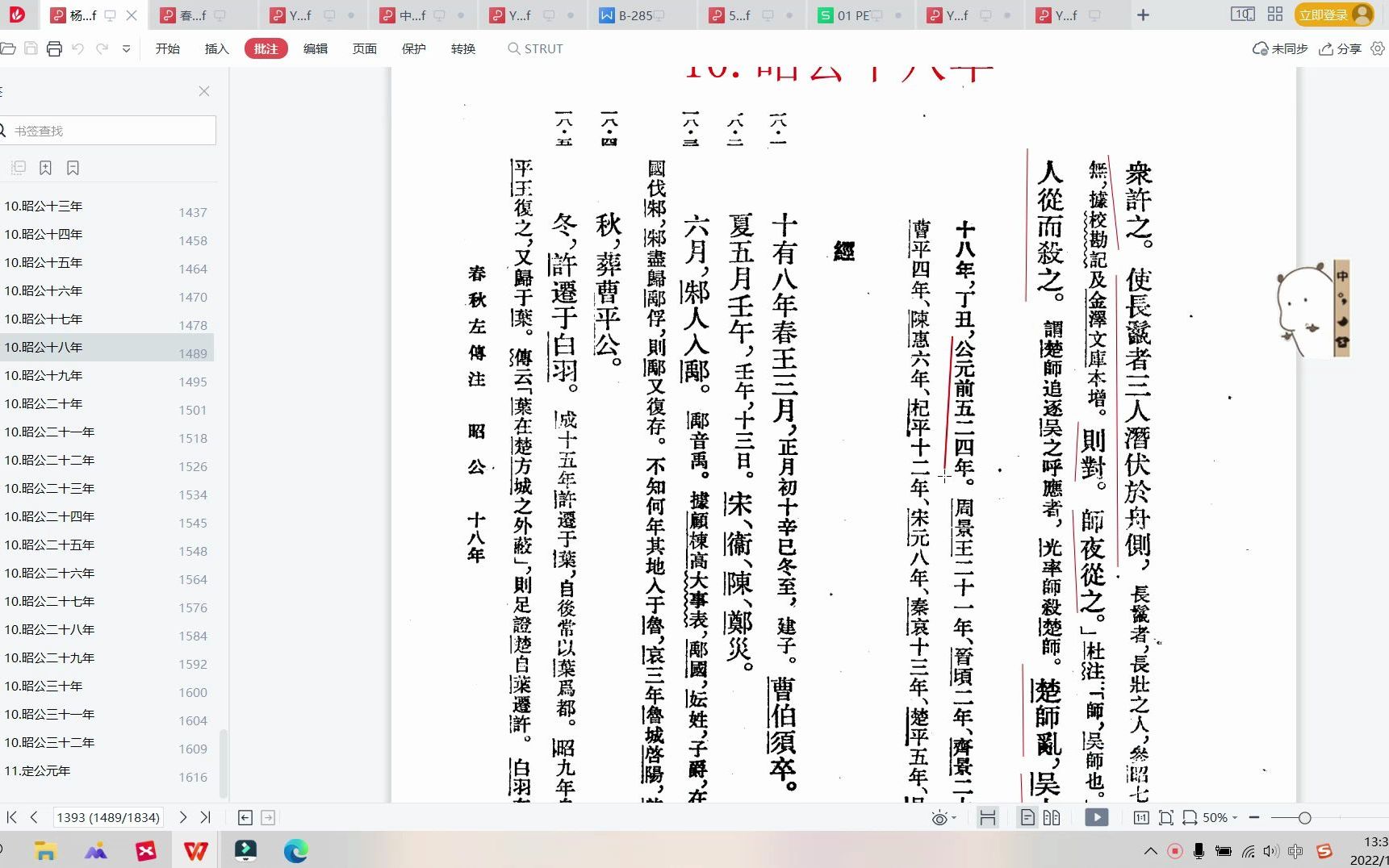This screenshot has height=868, width=1389.
Task: Redo the last action
Action: (x=102, y=48)
